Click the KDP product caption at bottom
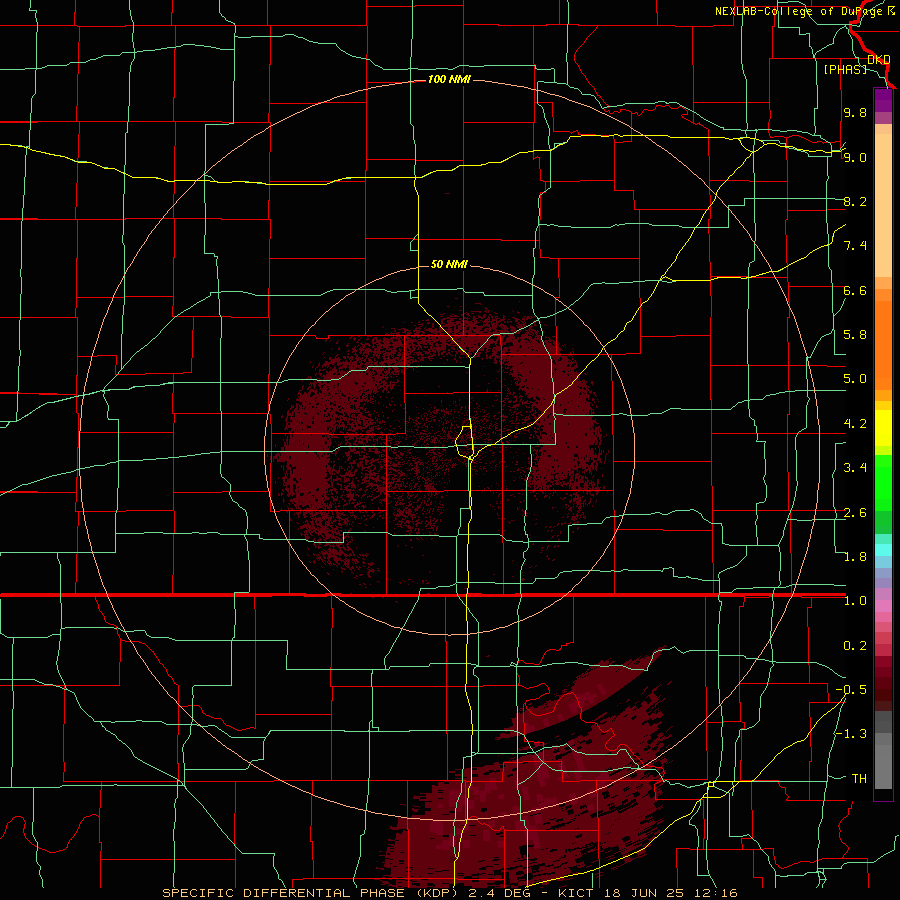The width and height of the screenshot is (900, 900). [x=449, y=893]
